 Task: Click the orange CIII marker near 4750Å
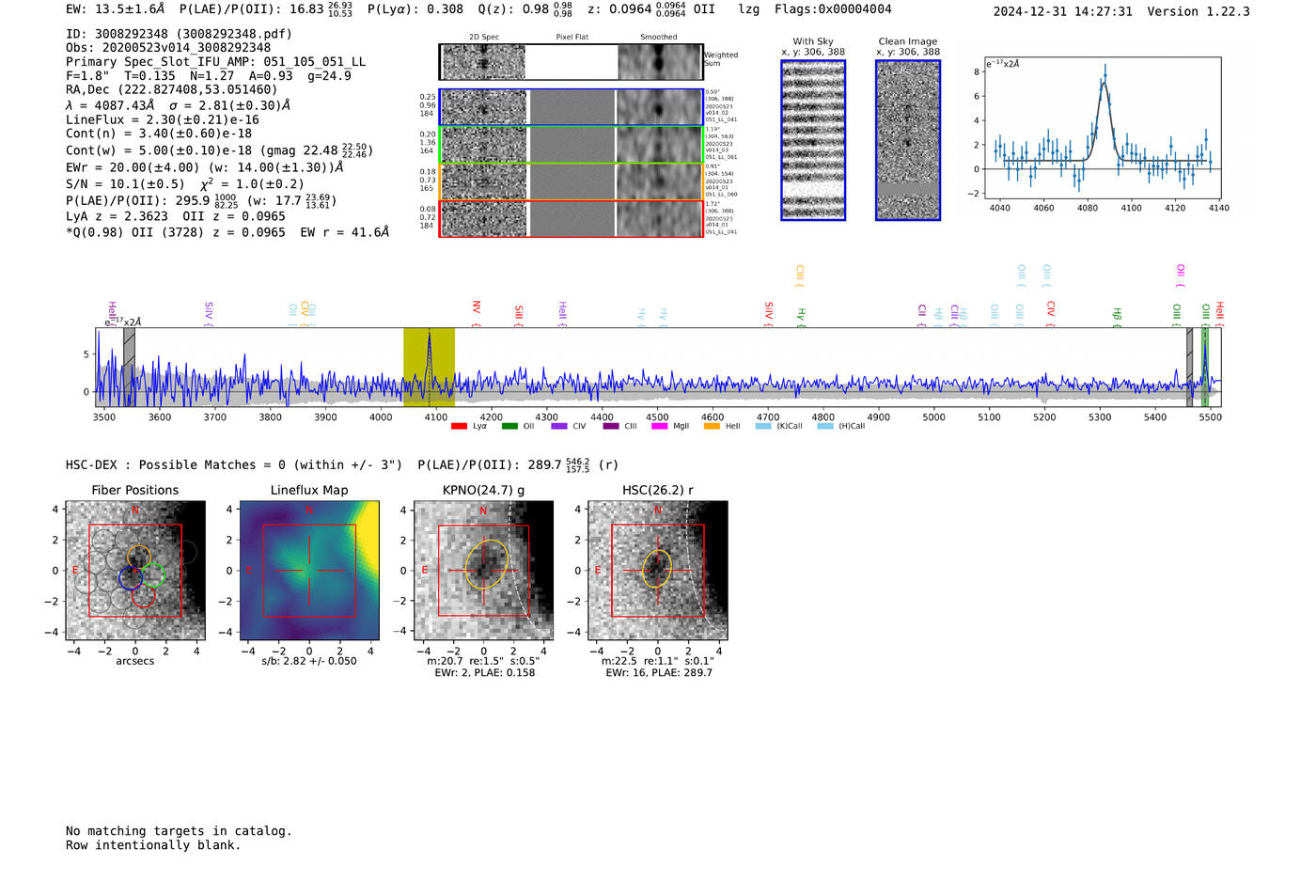[x=800, y=275]
